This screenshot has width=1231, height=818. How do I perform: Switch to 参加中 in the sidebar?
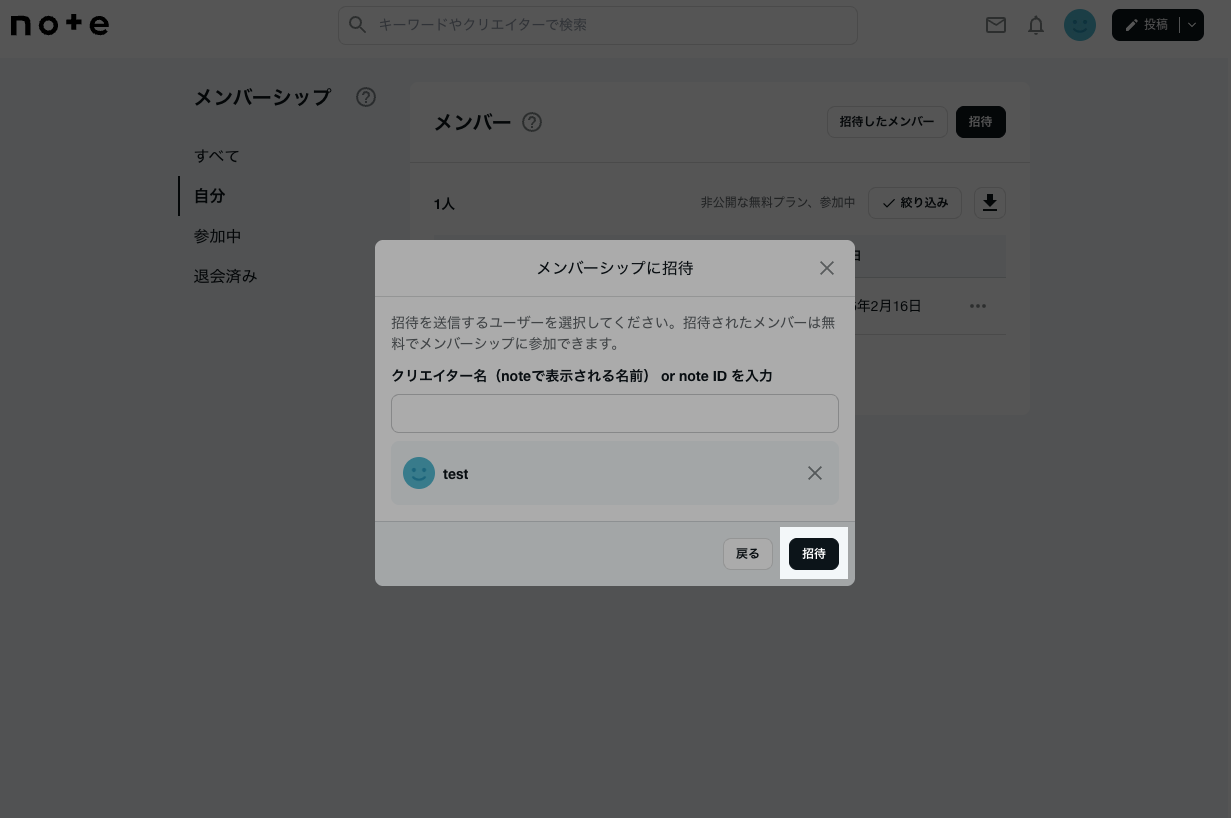coord(217,236)
